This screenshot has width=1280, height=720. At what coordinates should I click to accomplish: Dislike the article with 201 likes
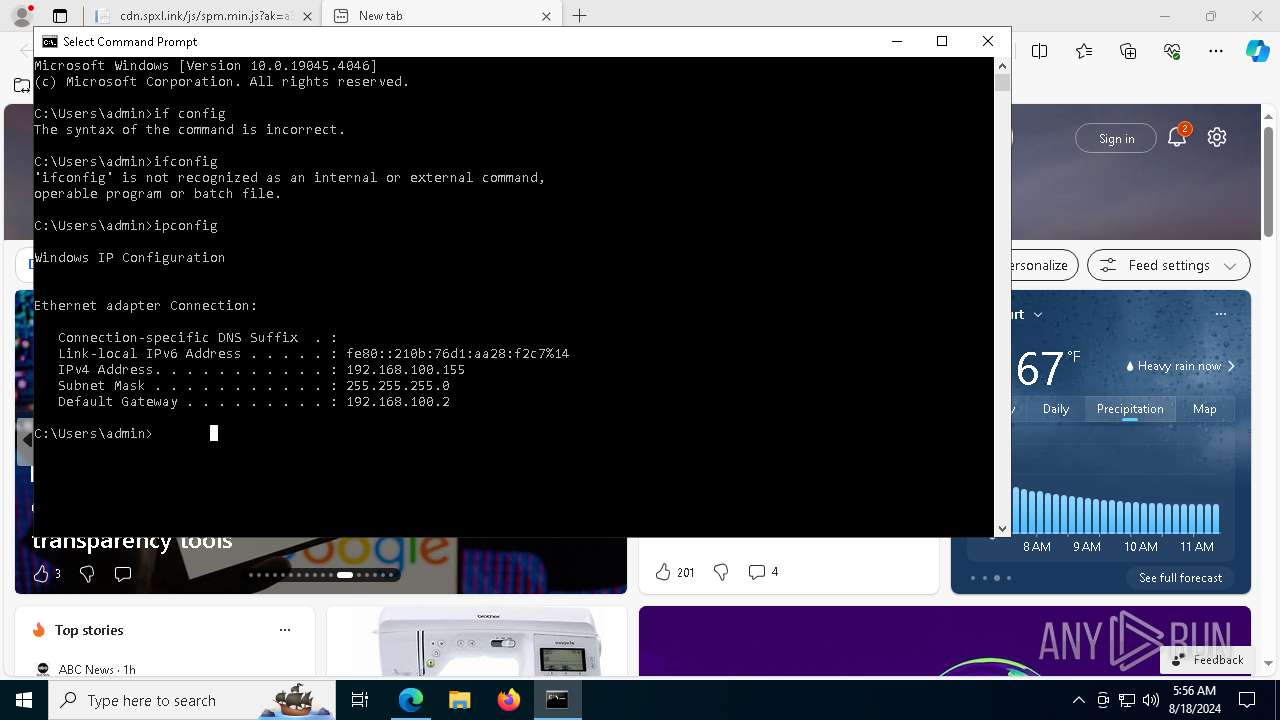(x=721, y=572)
